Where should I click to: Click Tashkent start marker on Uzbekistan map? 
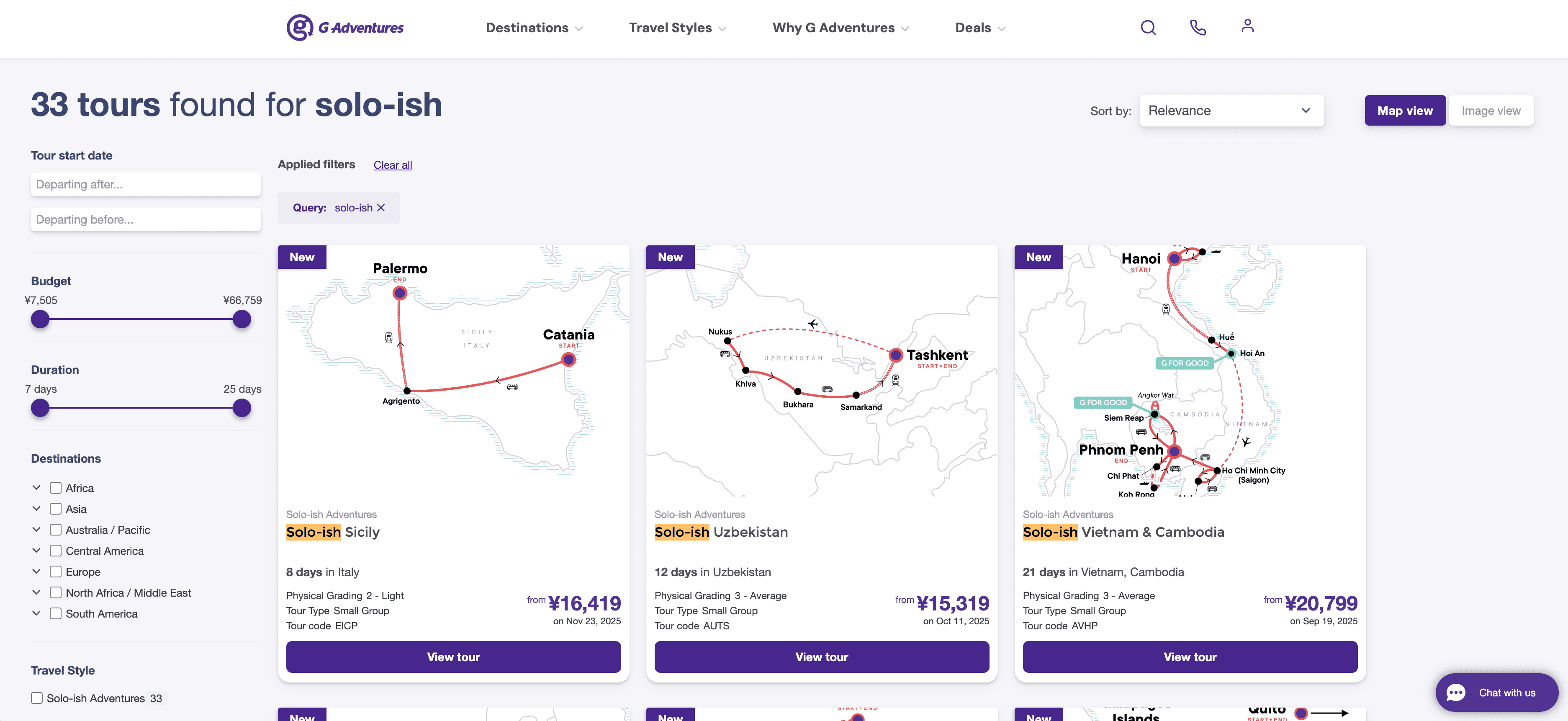(895, 355)
